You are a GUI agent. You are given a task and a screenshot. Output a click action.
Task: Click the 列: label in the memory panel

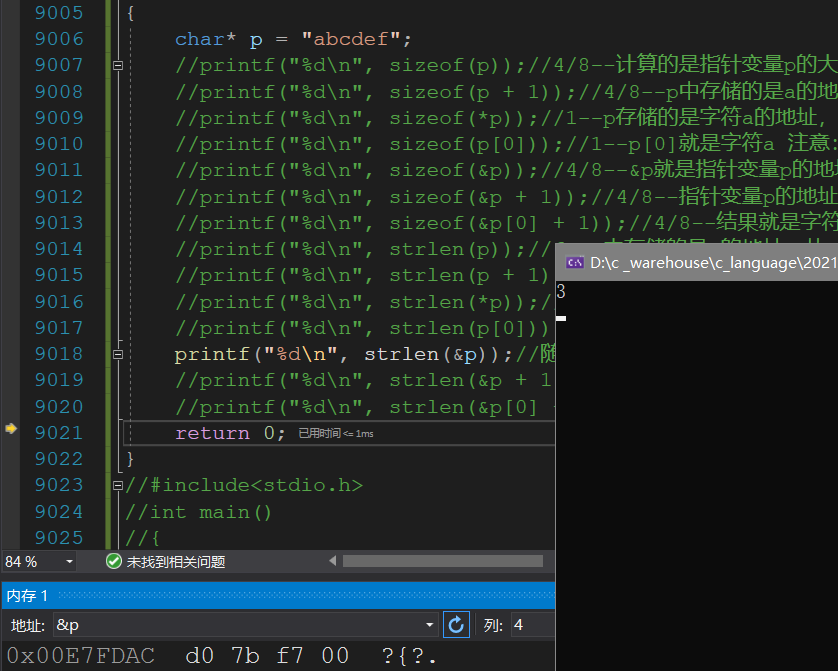click(493, 625)
